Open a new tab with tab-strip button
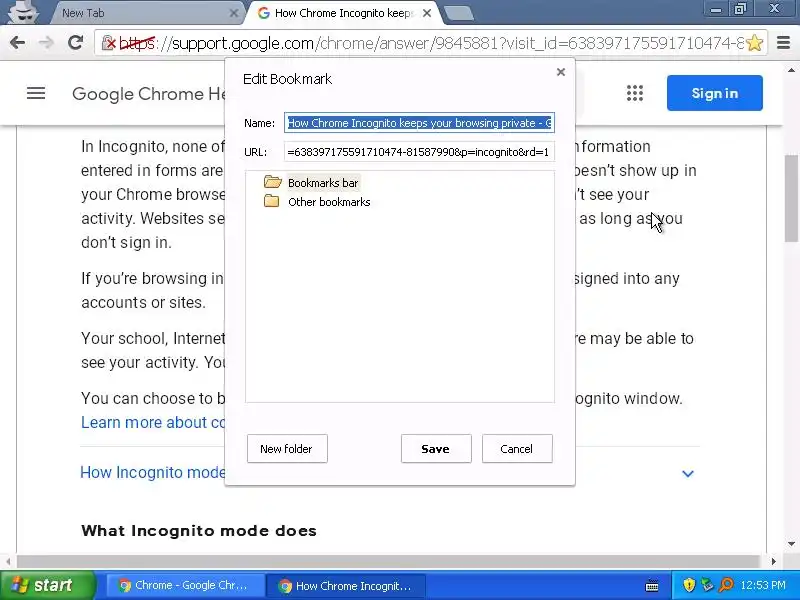The width and height of the screenshot is (800, 600). tap(459, 14)
